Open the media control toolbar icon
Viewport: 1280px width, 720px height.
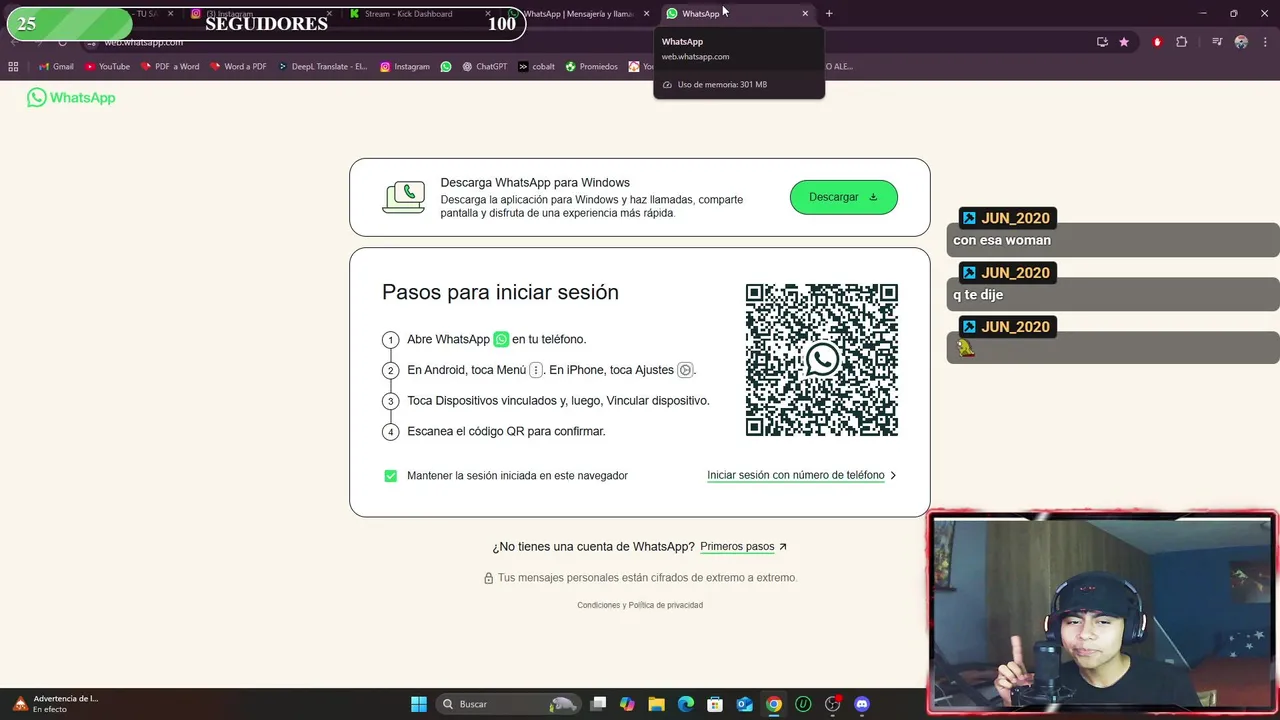pos(1217,42)
